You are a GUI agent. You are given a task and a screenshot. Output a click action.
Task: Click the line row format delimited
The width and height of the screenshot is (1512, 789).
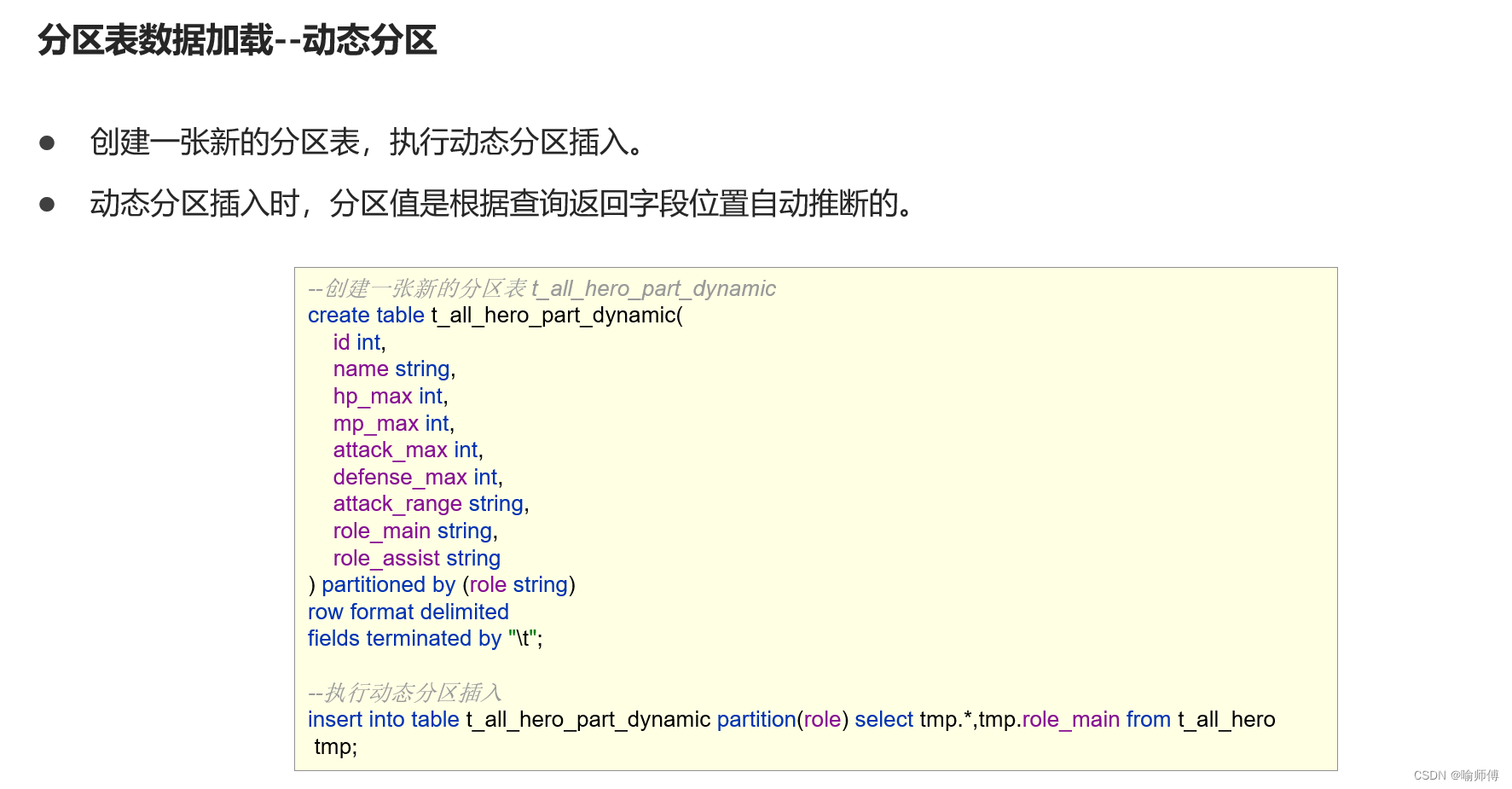pyautogui.click(x=408, y=612)
